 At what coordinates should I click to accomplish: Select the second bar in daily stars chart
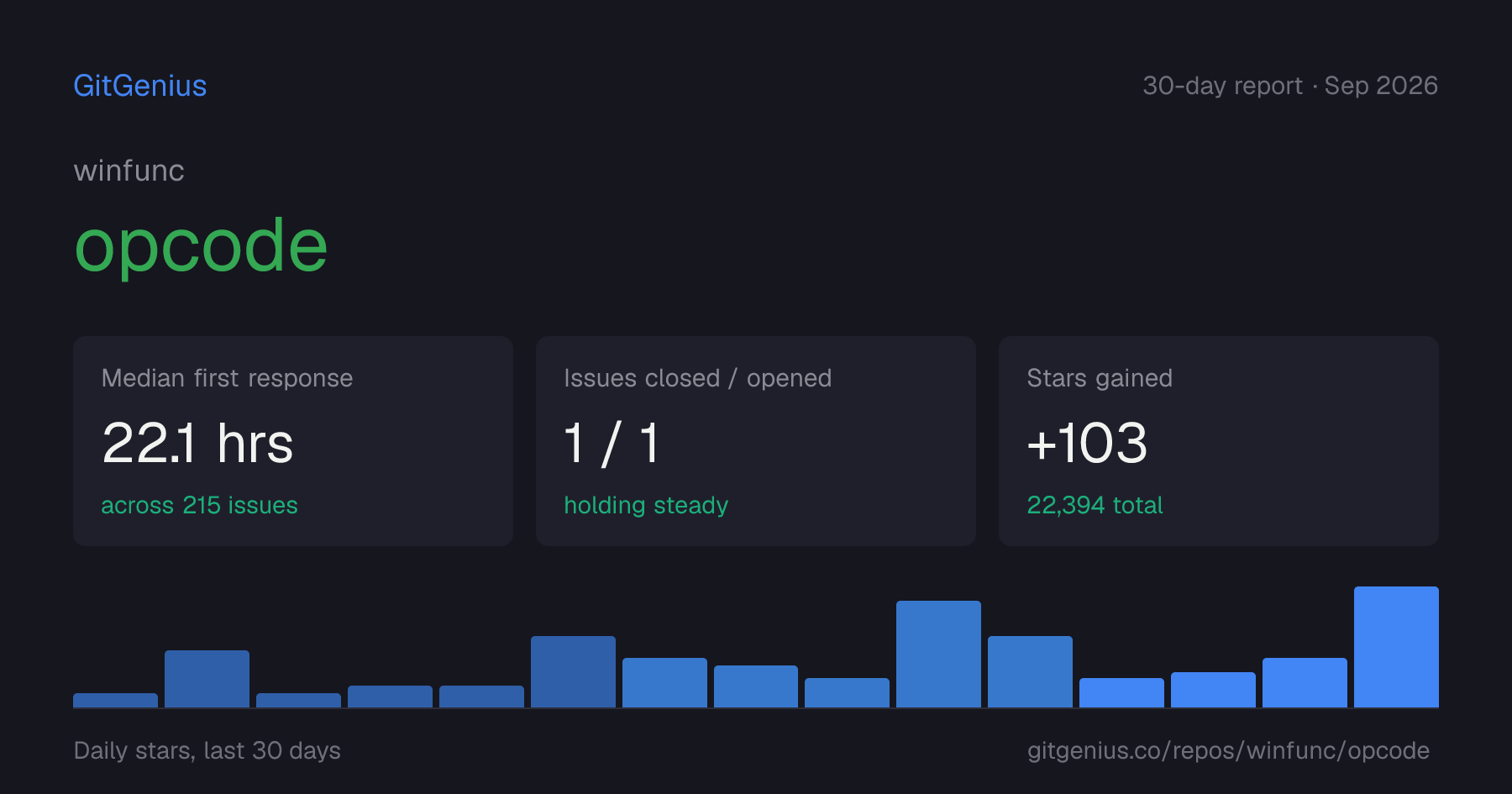coord(207,679)
